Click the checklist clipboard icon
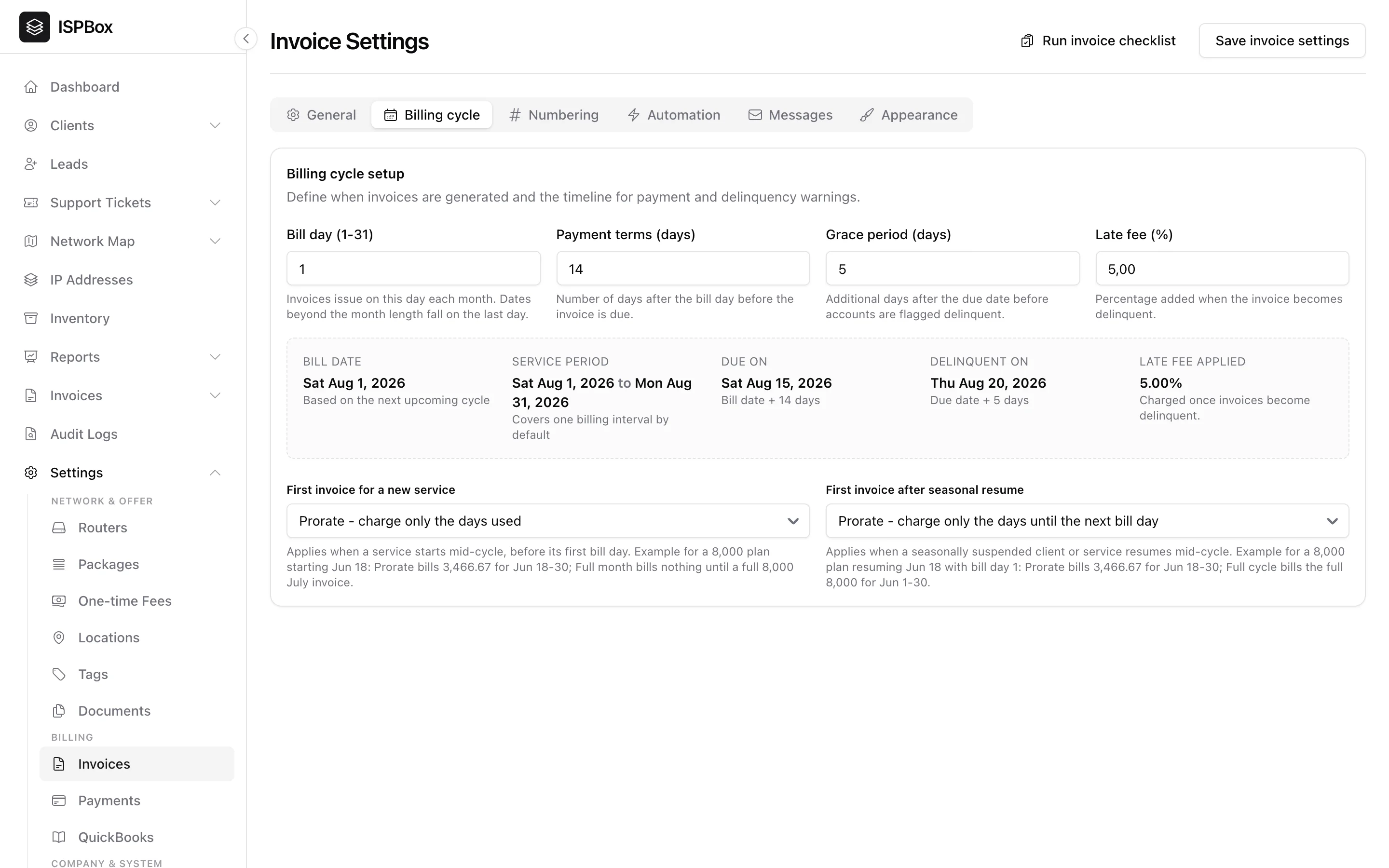The width and height of the screenshot is (1389, 868). [x=1027, y=41]
